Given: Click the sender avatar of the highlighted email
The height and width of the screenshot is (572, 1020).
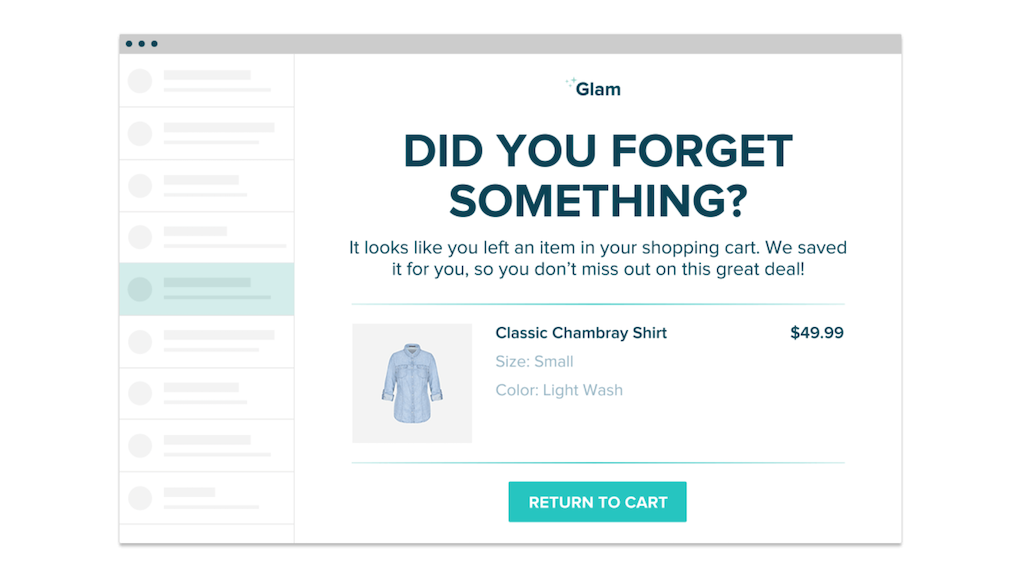Looking at the screenshot, I should point(140,289).
